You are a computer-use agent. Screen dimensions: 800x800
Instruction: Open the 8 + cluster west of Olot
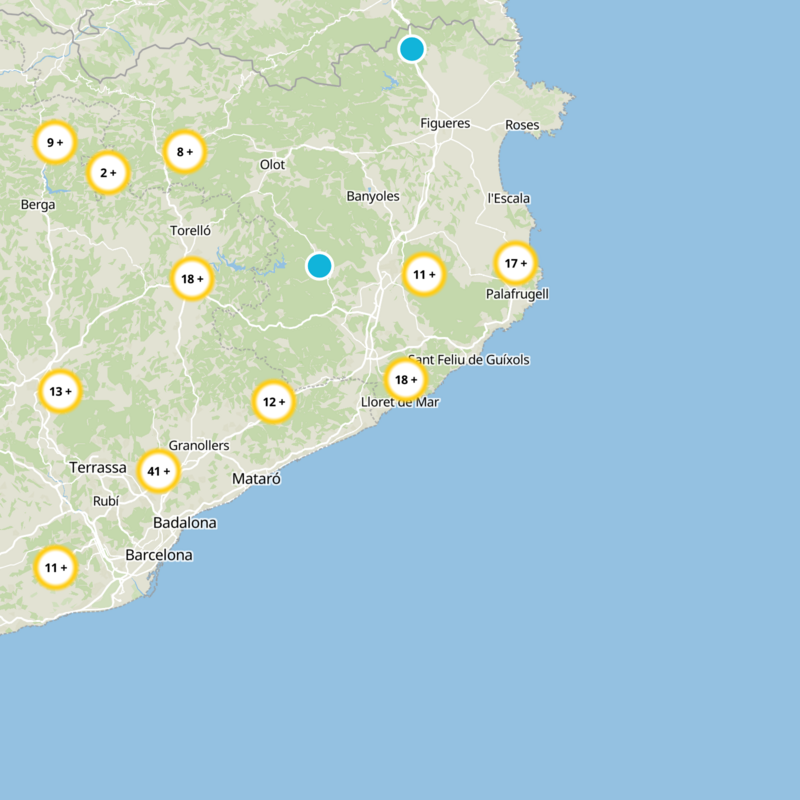[x=185, y=152]
